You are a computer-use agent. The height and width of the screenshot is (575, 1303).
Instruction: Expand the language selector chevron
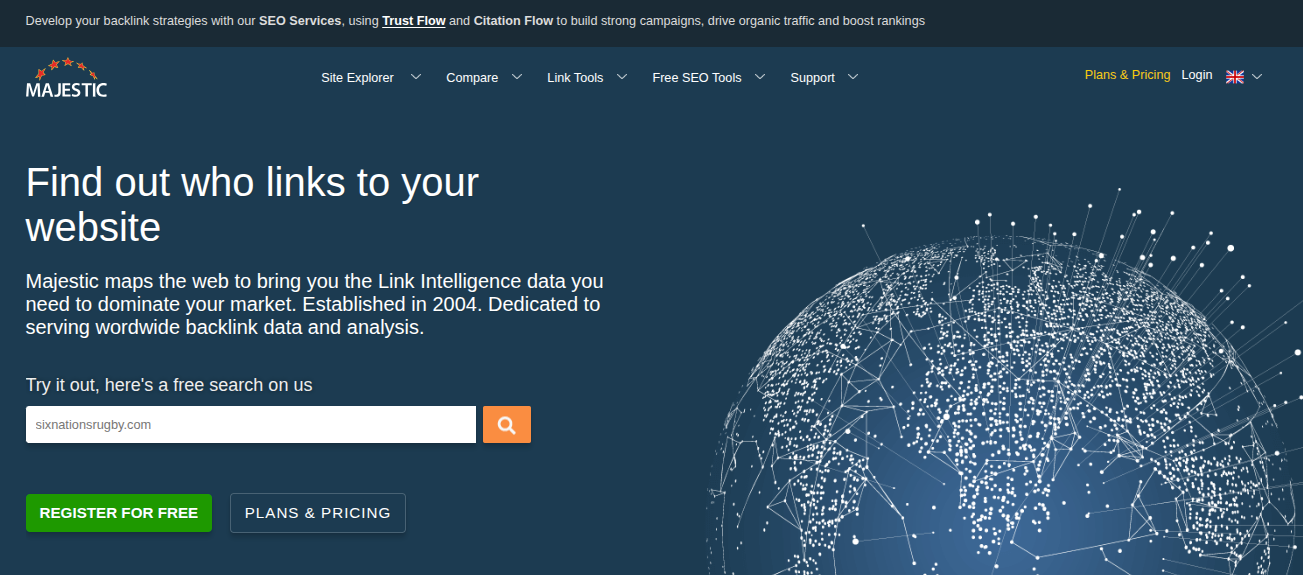(x=1257, y=76)
